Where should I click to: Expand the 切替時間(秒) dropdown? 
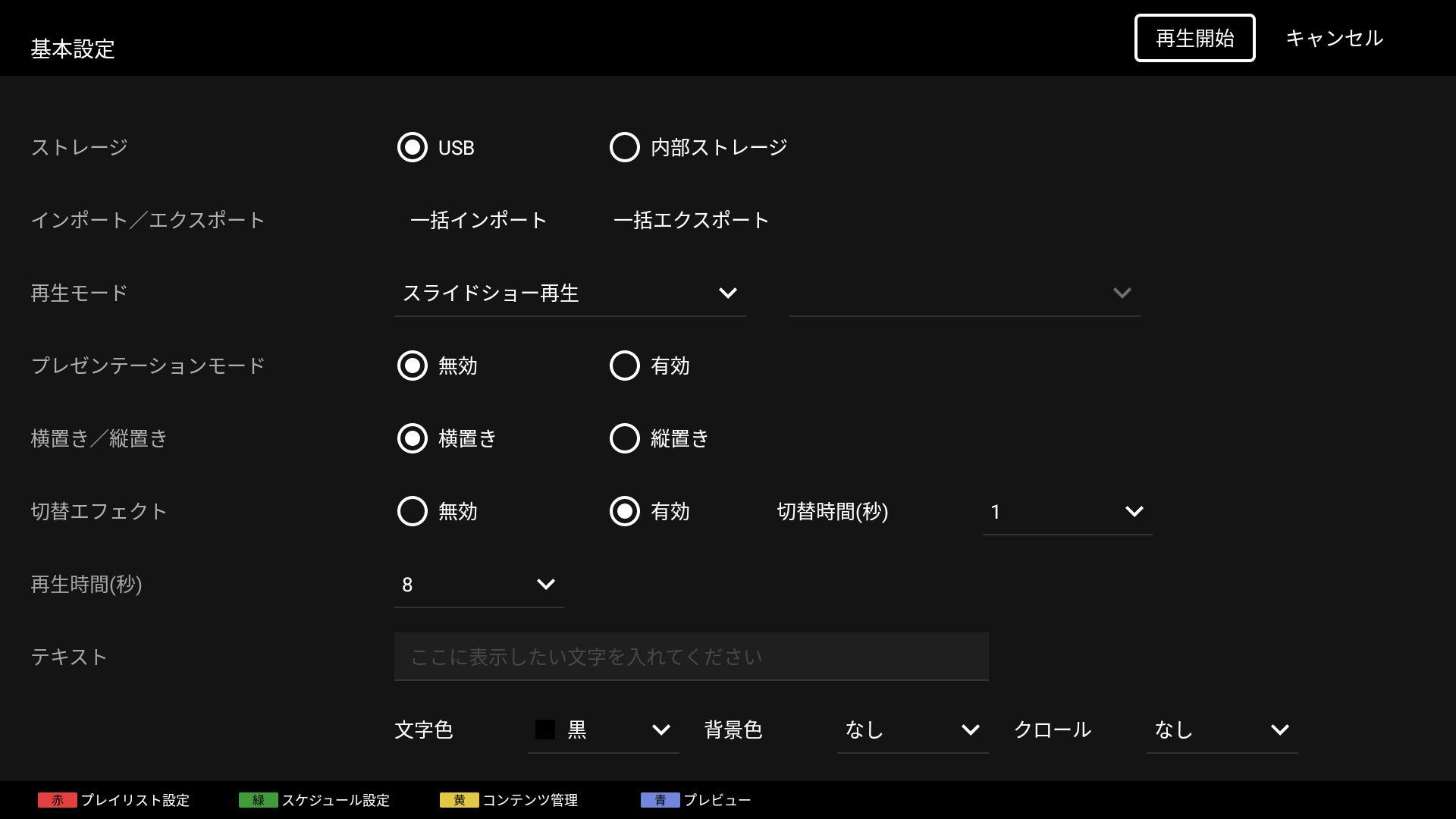1066,512
